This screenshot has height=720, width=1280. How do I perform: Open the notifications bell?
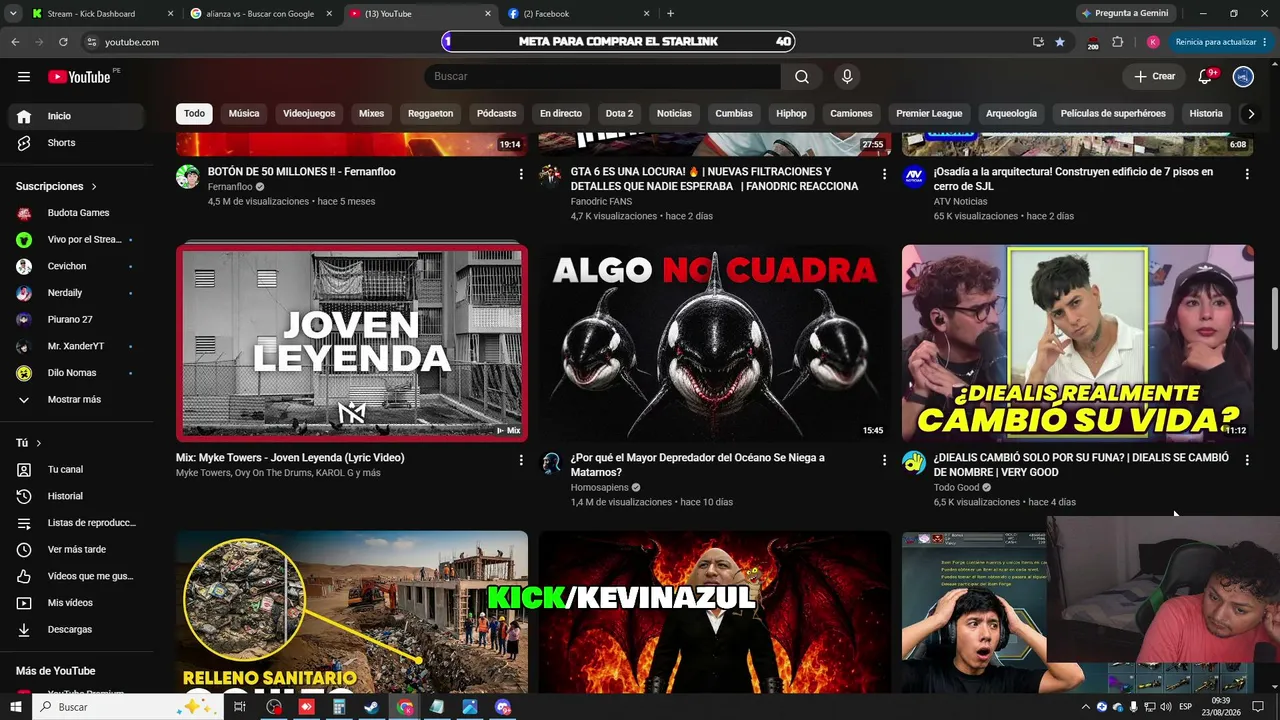click(1206, 77)
